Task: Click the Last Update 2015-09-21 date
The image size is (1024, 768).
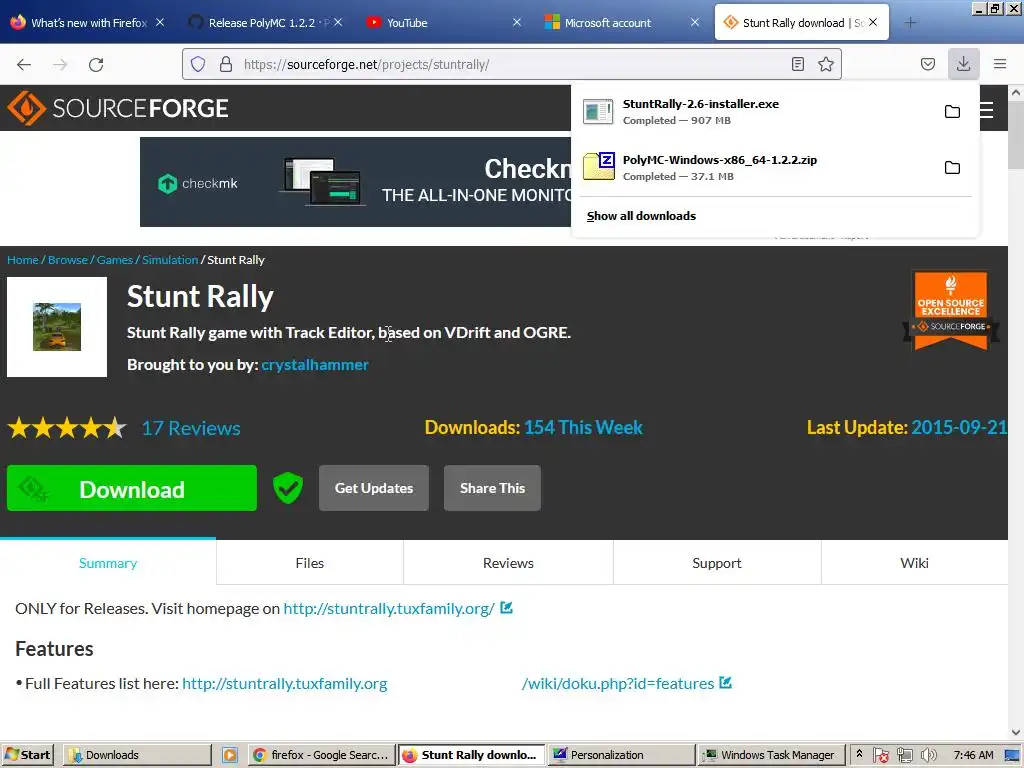Action: 959,427
